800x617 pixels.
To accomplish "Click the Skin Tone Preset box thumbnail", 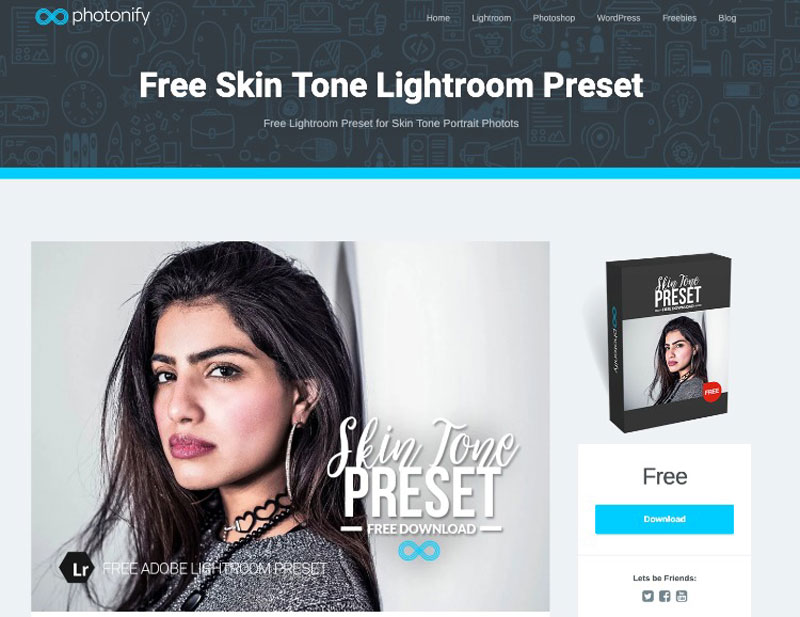I will click(664, 341).
